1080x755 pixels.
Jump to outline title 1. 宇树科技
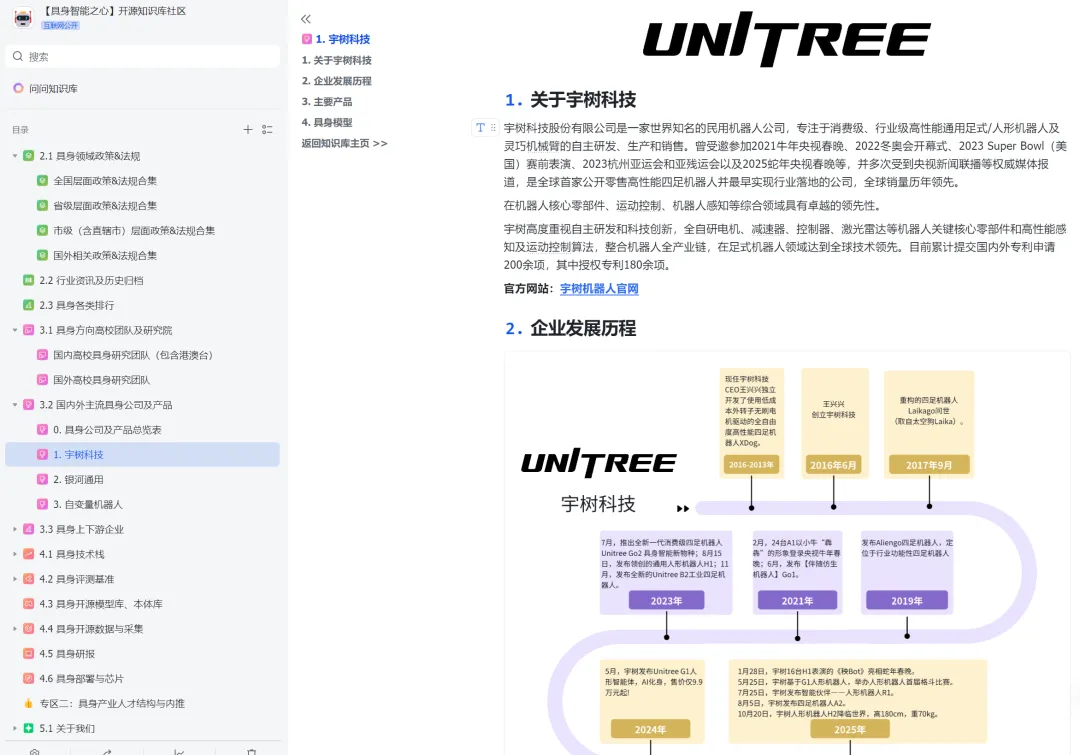pyautogui.click(x=342, y=39)
